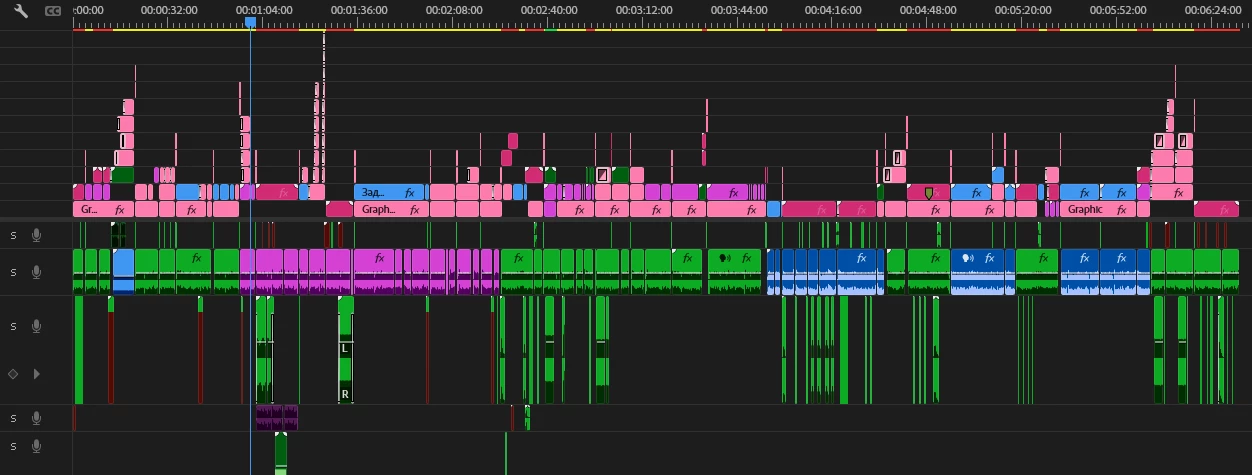
Task: Click ruler timecode 00:04:48:00
Action: click(x=928, y=10)
